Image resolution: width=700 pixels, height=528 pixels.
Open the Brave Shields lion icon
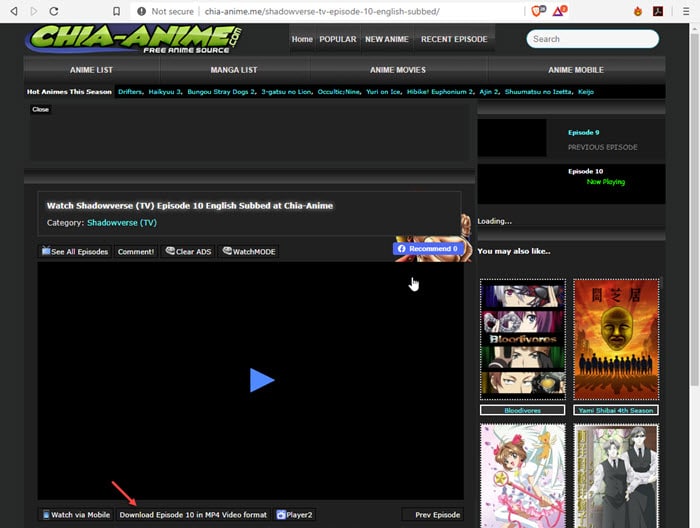coord(538,11)
